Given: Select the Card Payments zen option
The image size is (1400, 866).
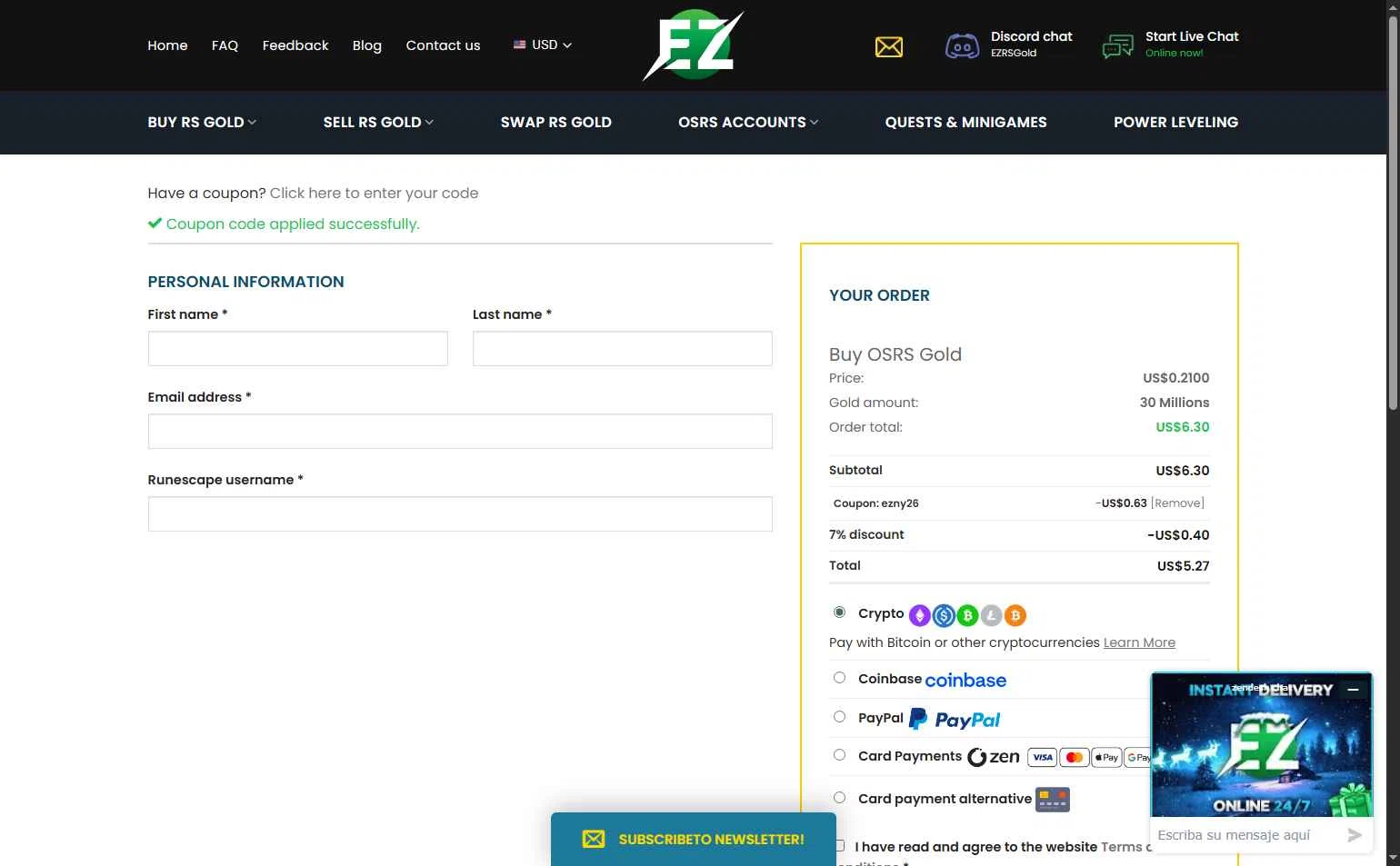Looking at the screenshot, I should [839, 755].
